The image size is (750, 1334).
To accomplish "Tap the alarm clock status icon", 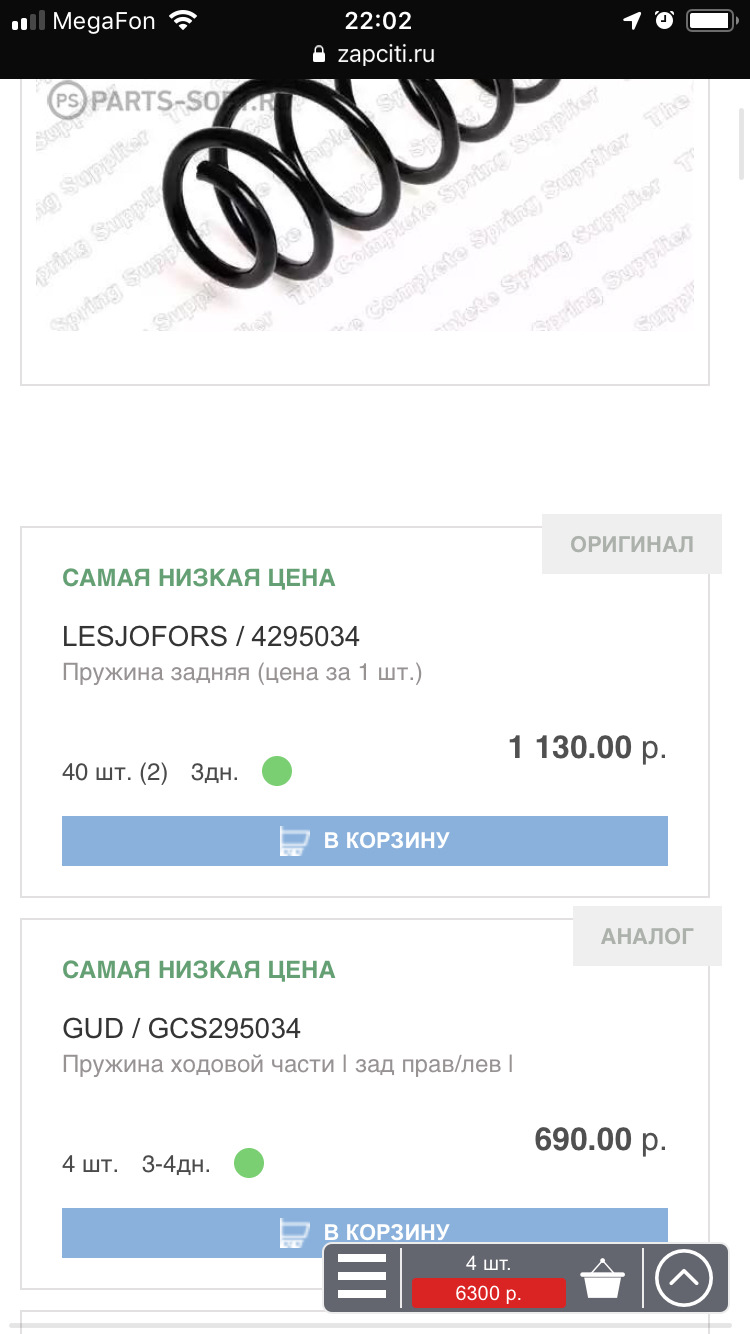I will [x=664, y=20].
